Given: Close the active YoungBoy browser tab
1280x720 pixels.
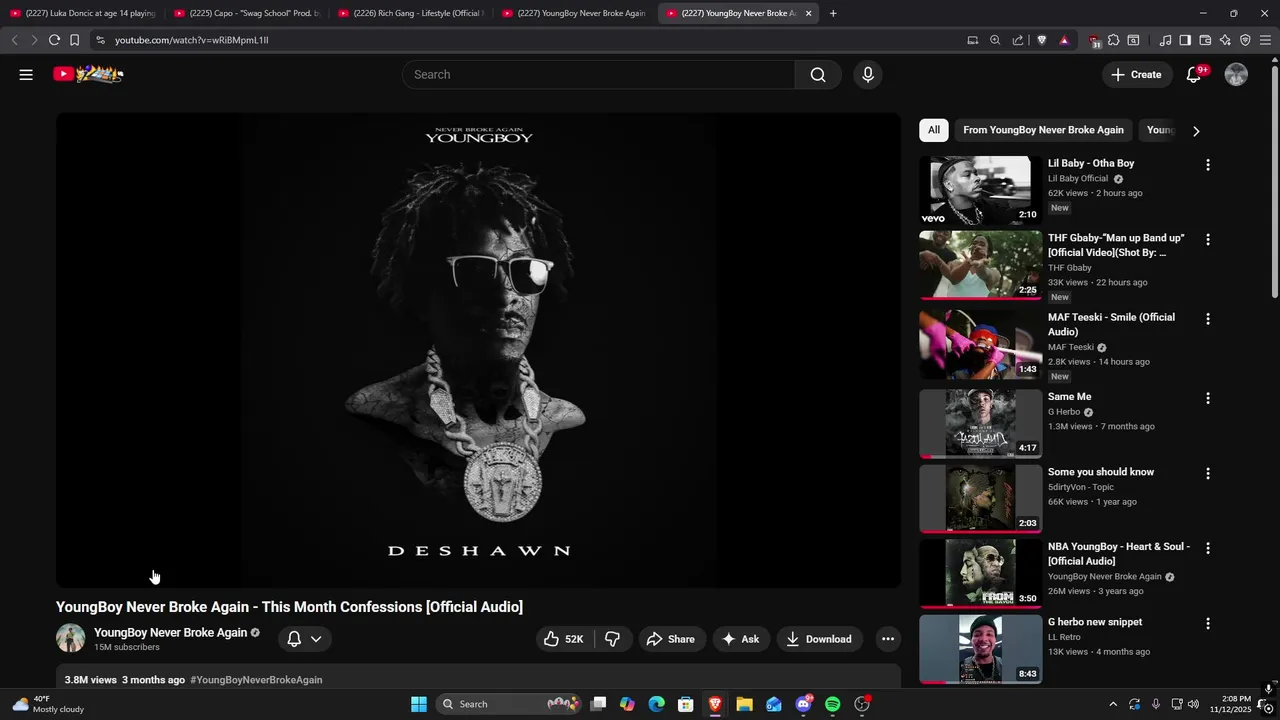Looking at the screenshot, I should tap(808, 13).
